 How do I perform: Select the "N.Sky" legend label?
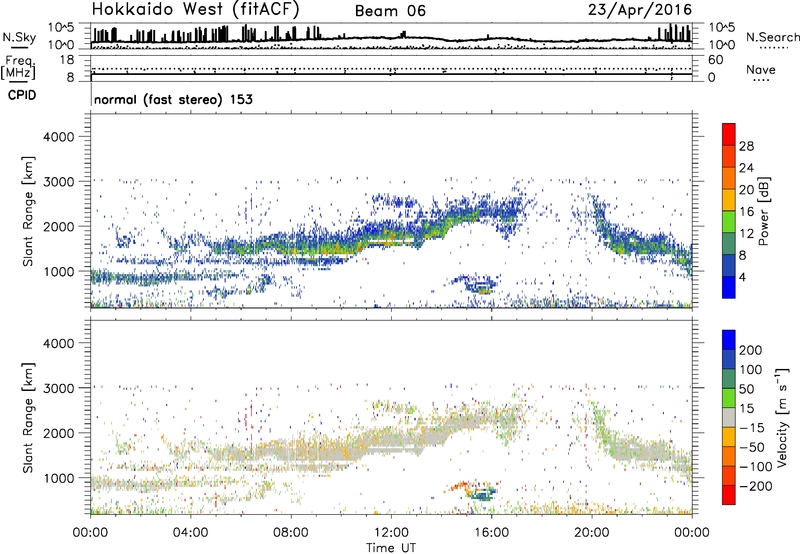point(19,37)
